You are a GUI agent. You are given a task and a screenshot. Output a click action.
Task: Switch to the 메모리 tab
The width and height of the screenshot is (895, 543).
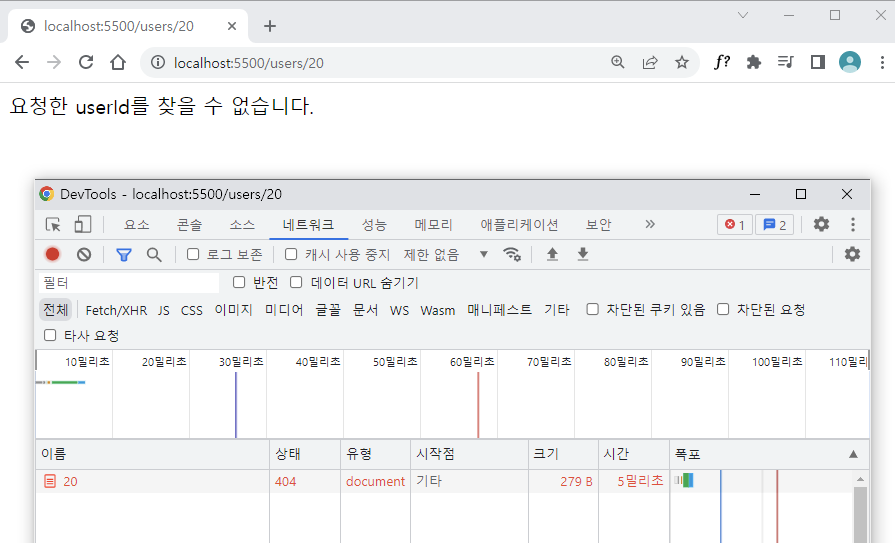tap(433, 225)
